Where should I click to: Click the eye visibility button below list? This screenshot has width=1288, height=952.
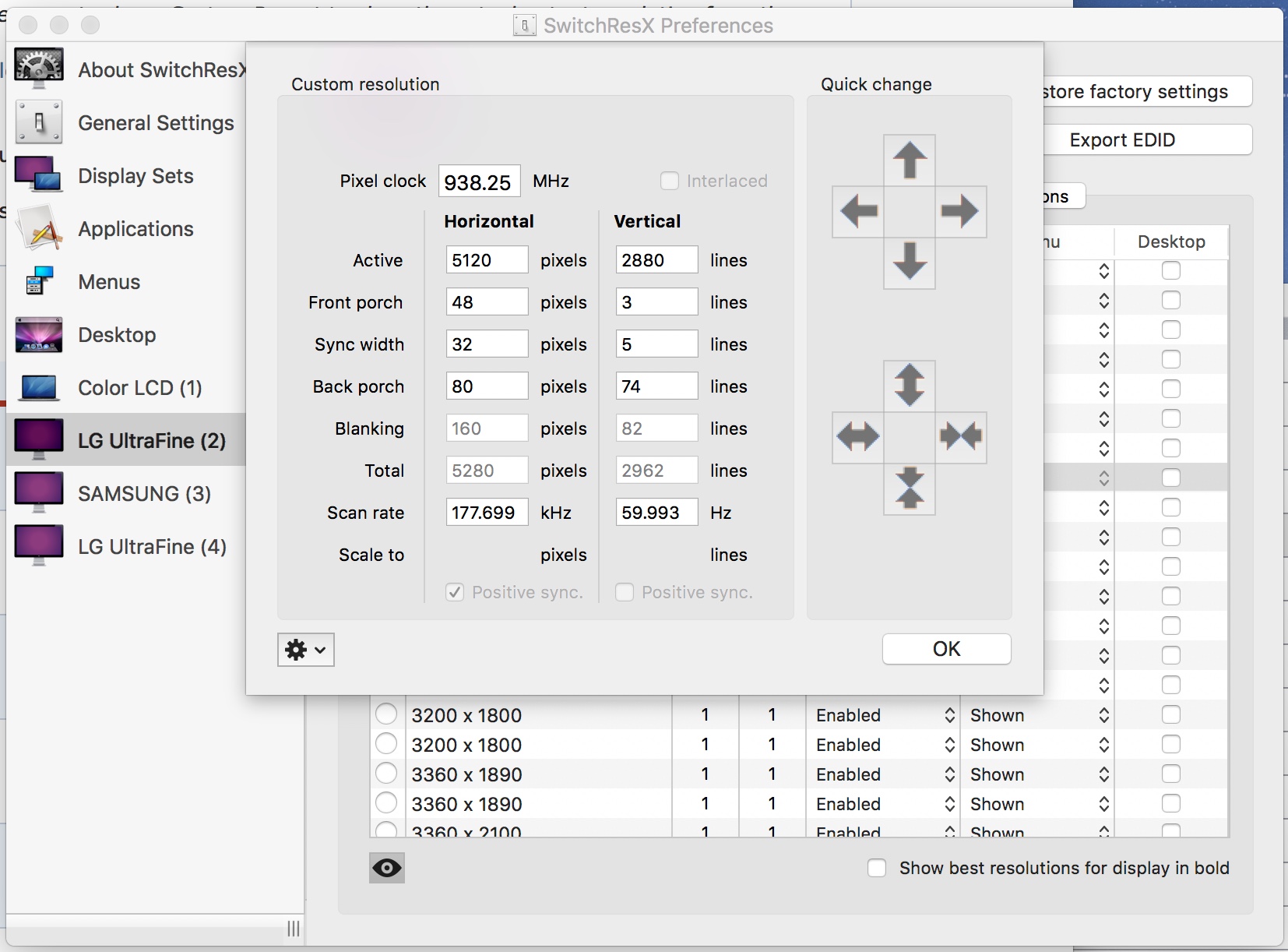pyautogui.click(x=387, y=868)
